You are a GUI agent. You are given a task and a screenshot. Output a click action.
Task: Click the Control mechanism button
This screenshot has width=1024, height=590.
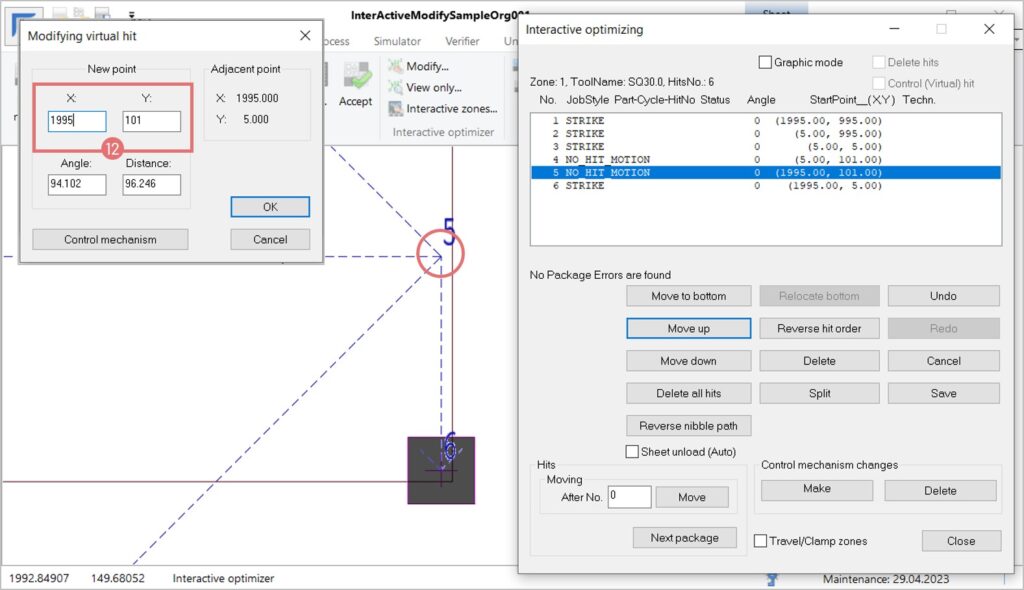(x=110, y=240)
